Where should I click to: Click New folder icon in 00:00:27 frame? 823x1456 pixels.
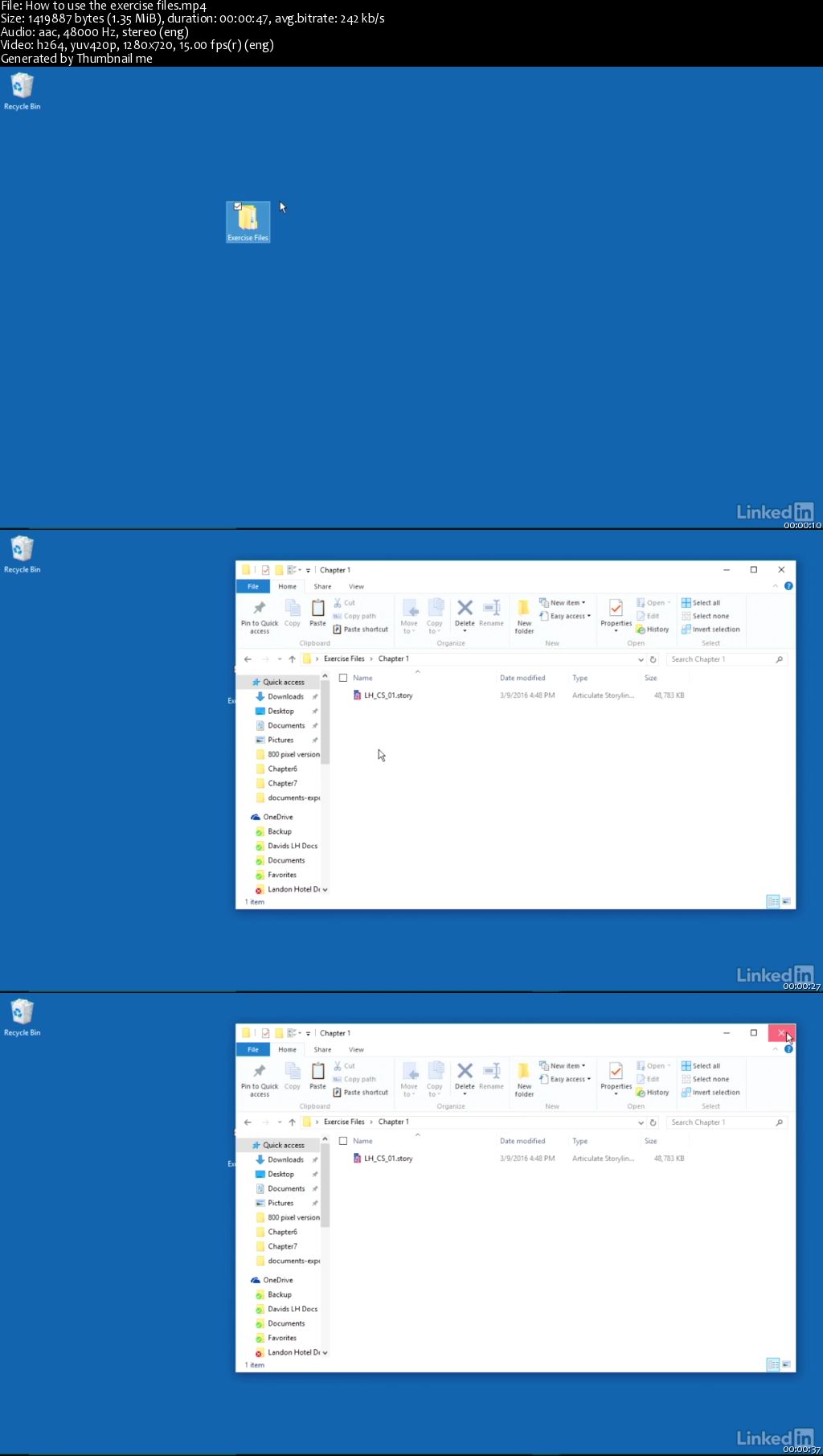point(524,616)
